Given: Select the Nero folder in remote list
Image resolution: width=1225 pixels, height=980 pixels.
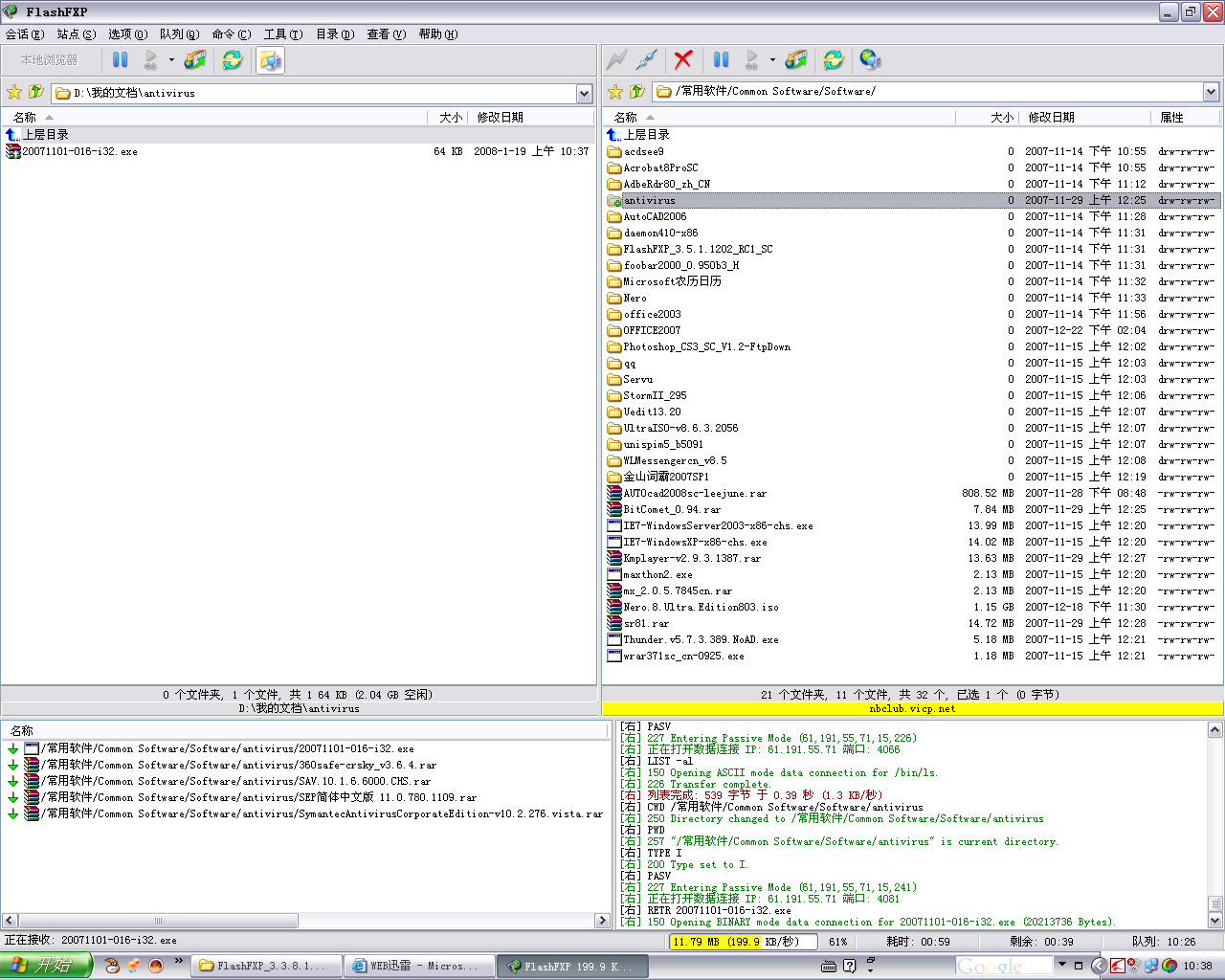Looking at the screenshot, I should (635, 298).
